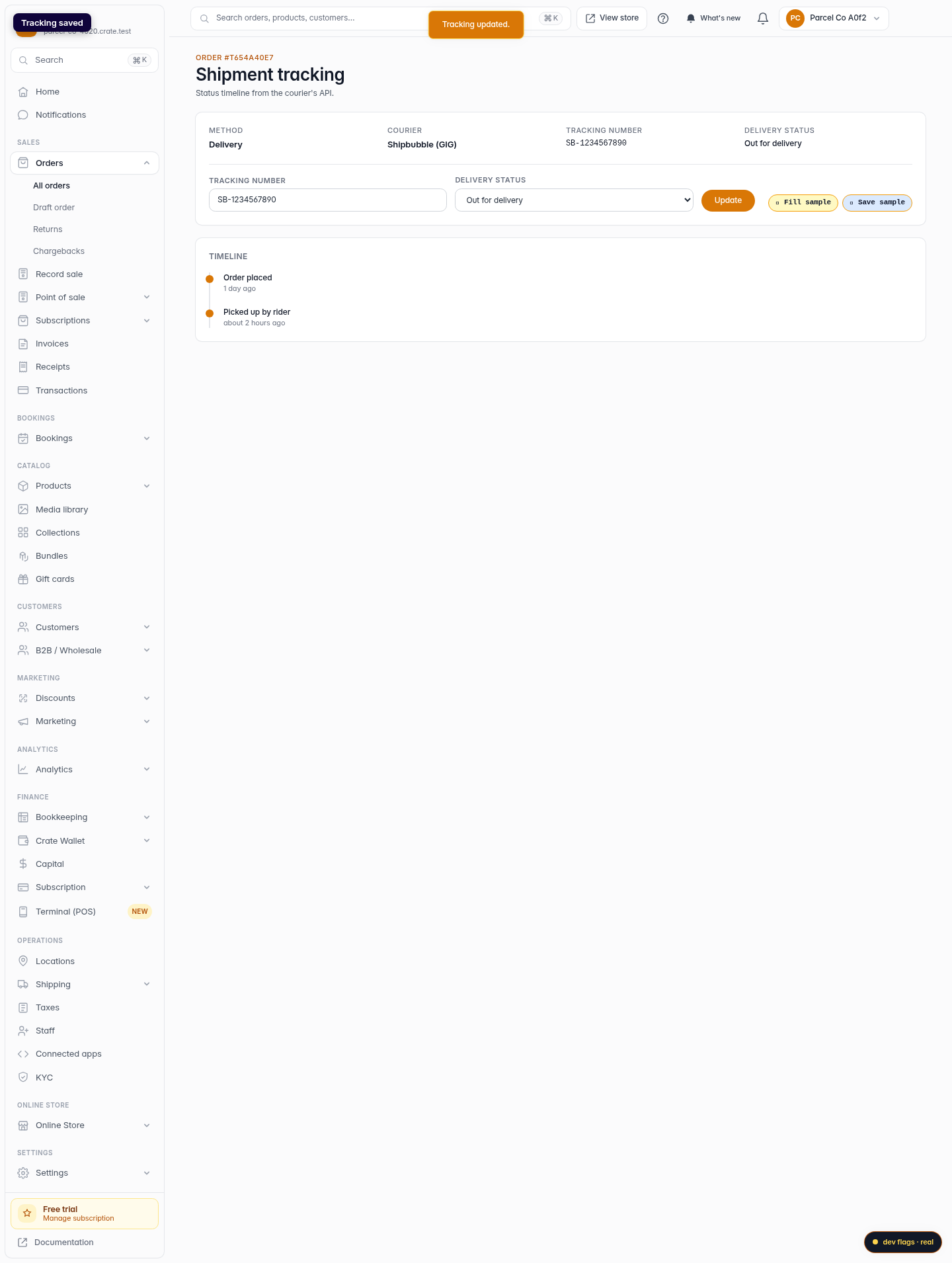Click the Home icon in sidebar
This screenshot has width=952, height=1263.
[23, 92]
